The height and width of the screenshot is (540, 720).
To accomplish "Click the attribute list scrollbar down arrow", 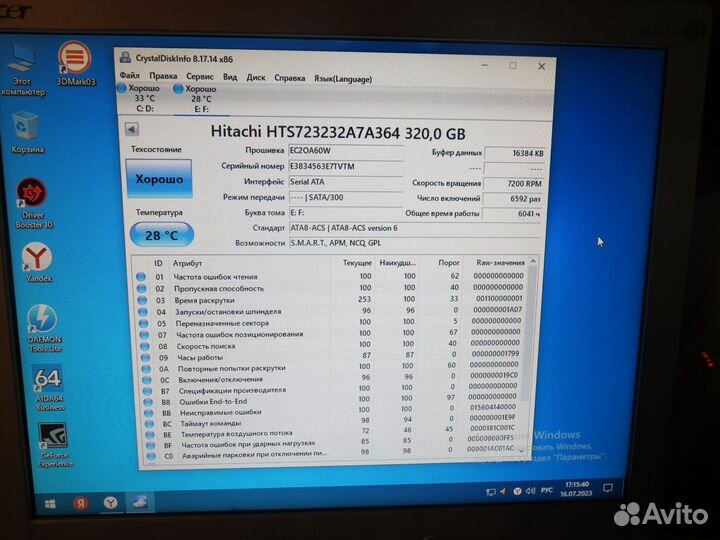I will point(522,452).
